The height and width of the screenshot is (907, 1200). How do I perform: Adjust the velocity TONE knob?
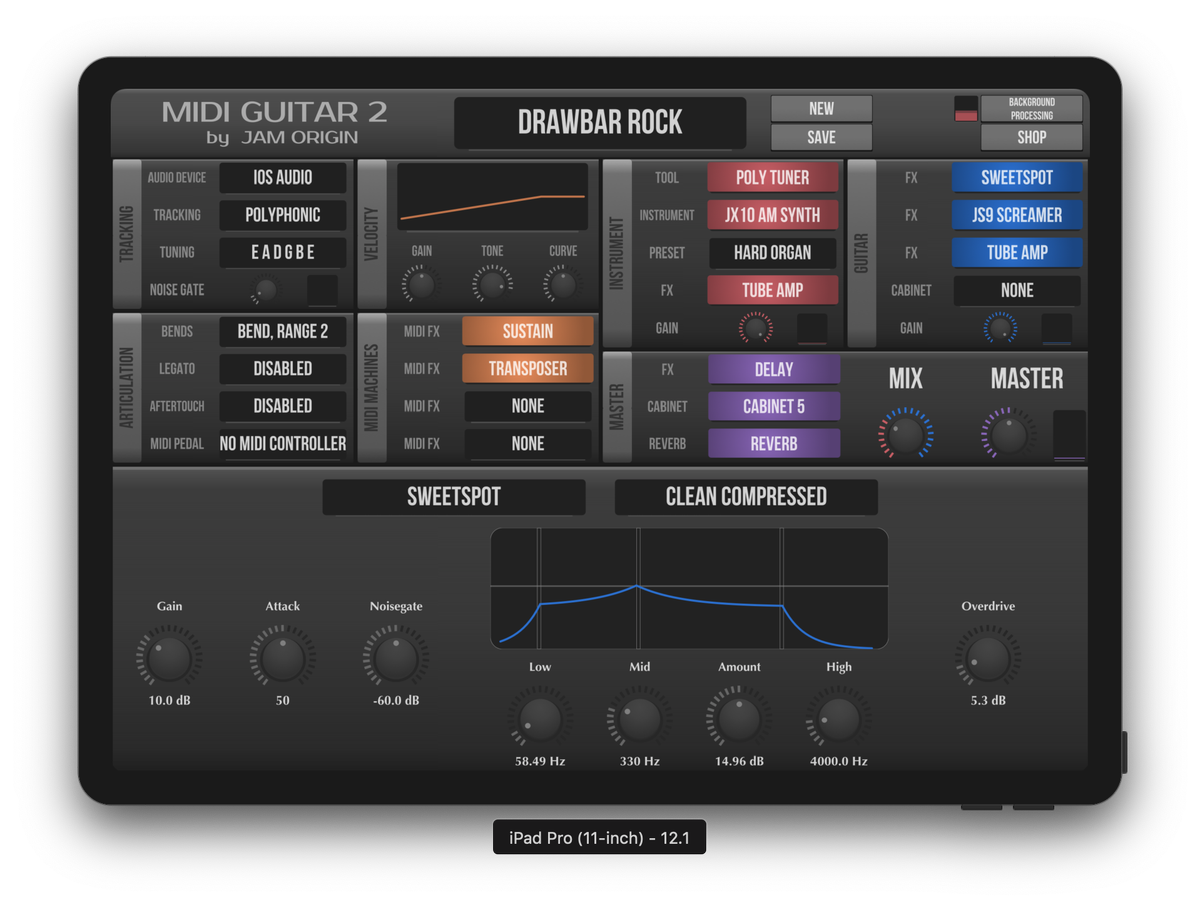coord(492,285)
